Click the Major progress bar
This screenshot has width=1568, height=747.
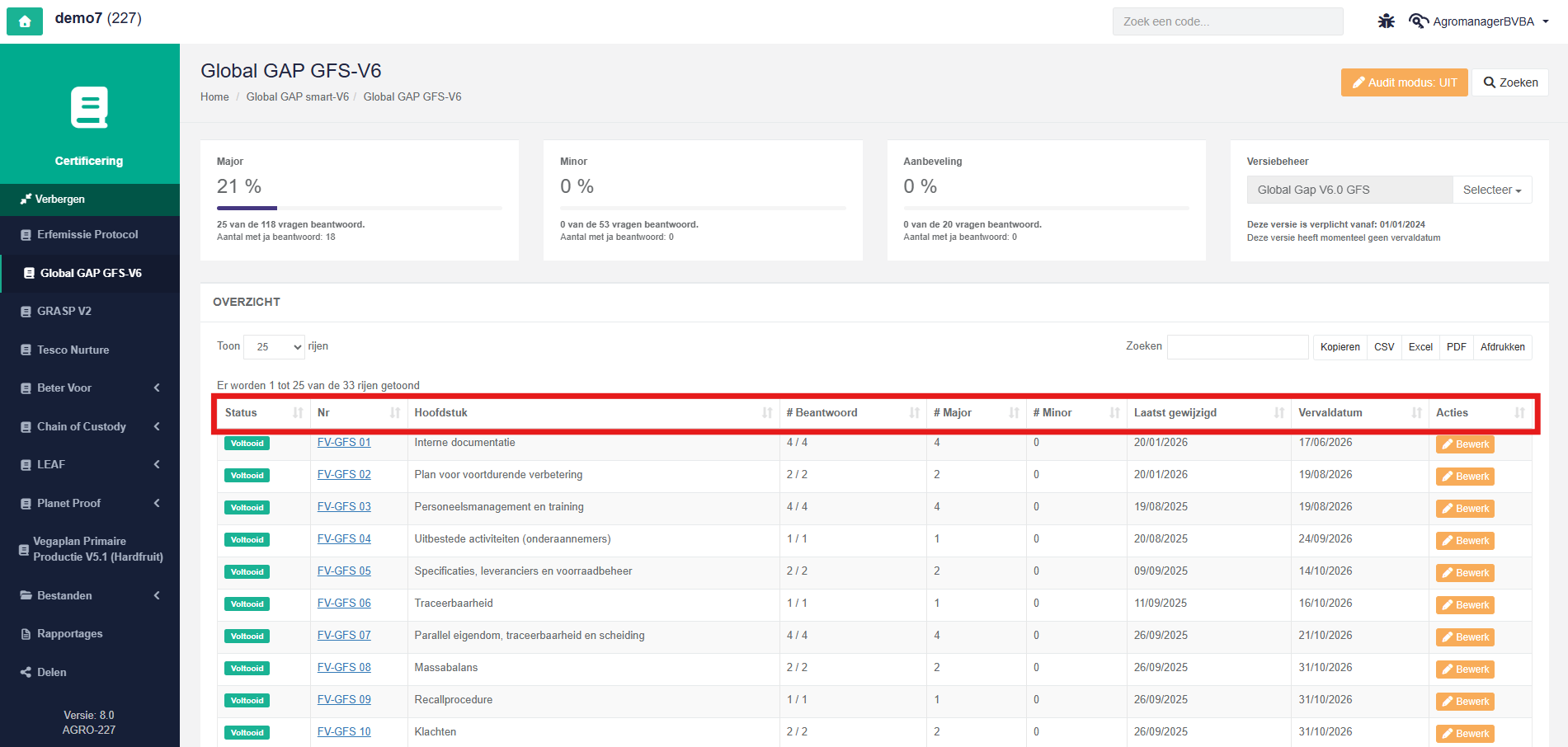pos(360,208)
